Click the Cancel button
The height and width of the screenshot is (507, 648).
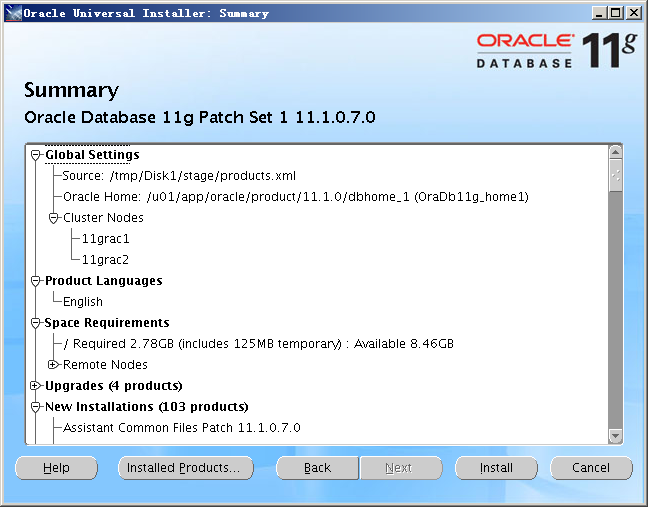pos(590,468)
